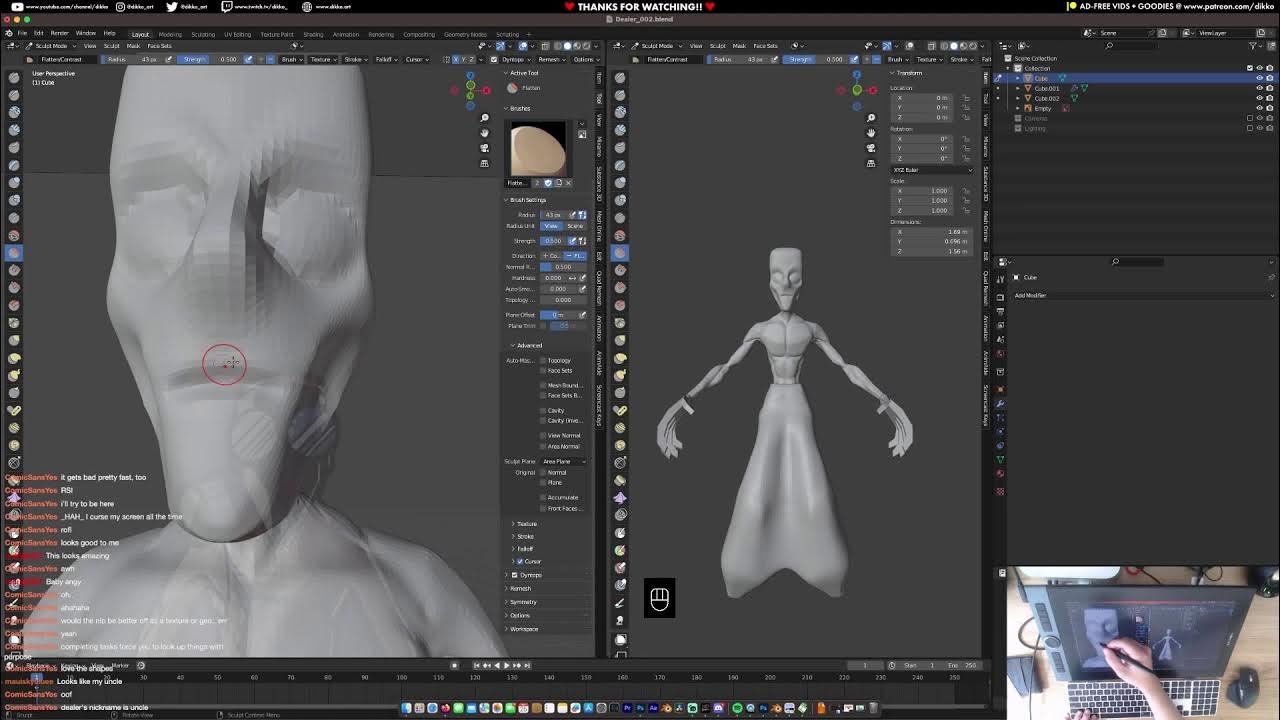Click the Finder icon in the dock
This screenshot has width=1280, height=720.
click(407, 709)
